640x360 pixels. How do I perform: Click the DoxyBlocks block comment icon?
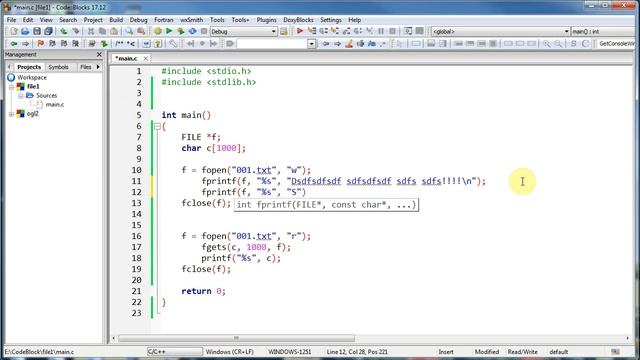coord(119,44)
